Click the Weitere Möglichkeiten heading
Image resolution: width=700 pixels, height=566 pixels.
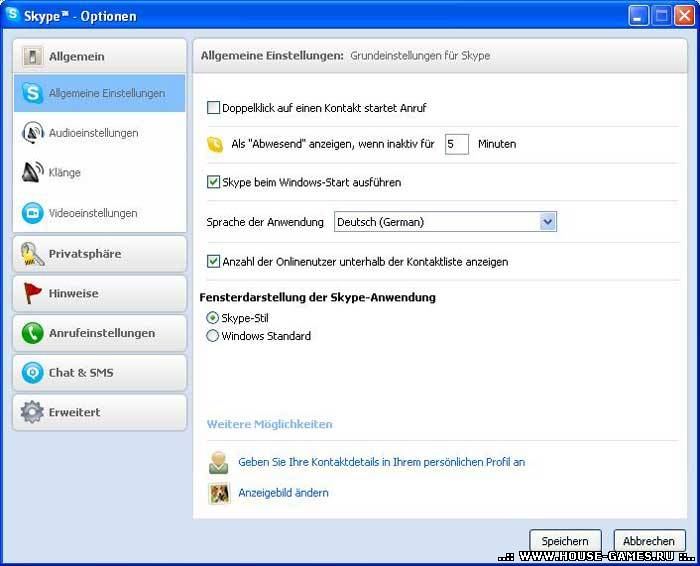click(270, 424)
